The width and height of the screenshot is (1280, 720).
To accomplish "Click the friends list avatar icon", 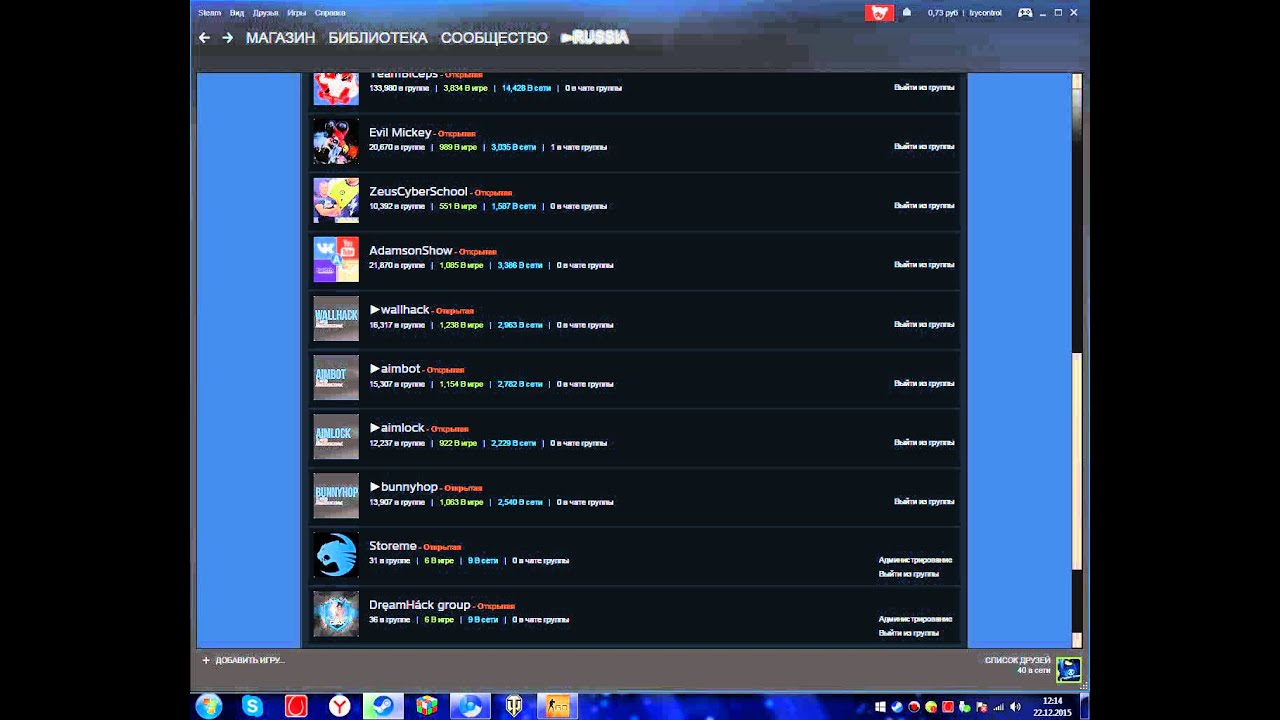I will point(1069,669).
